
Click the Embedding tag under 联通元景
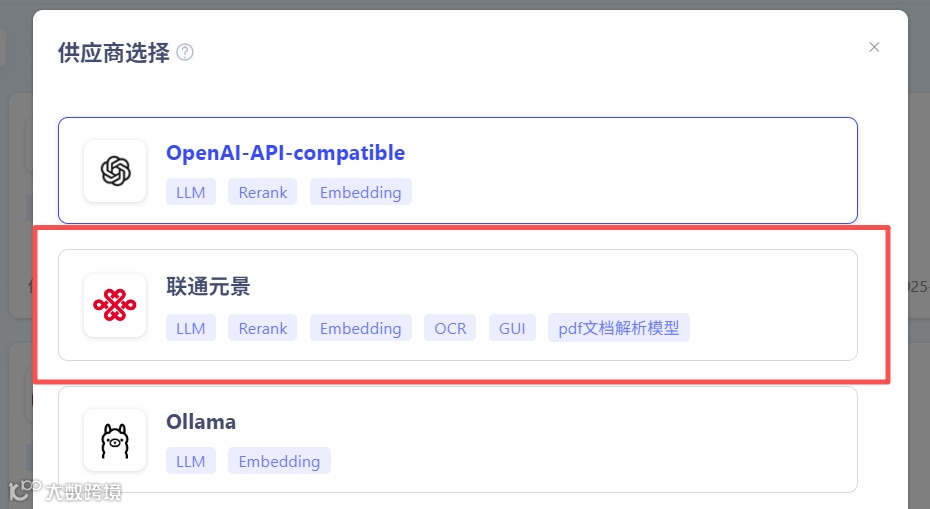click(x=361, y=328)
